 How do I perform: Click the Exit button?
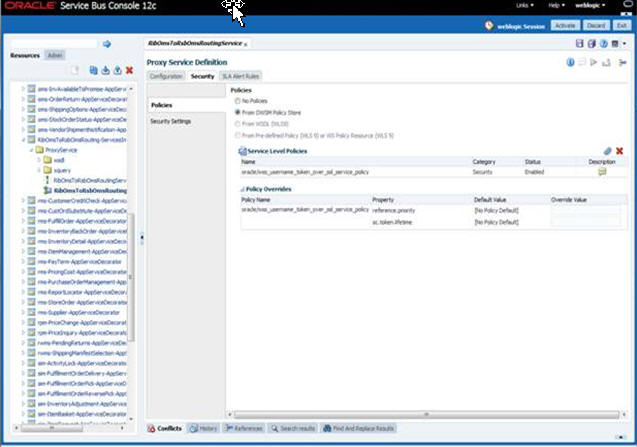[622, 26]
